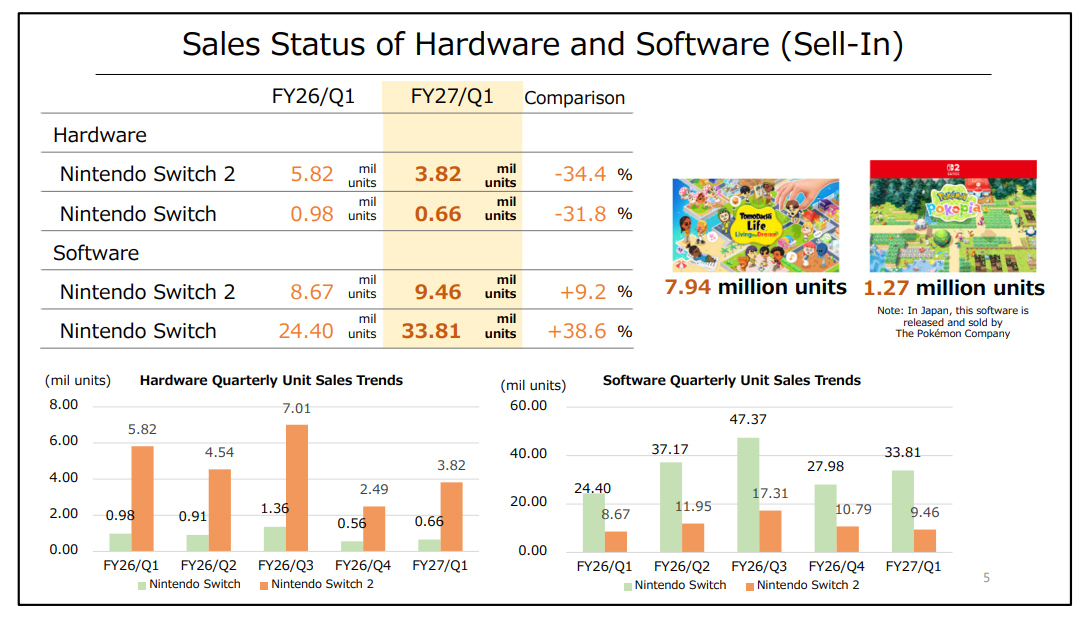This screenshot has width=1087, height=621.
Task: Click the Pokémon Pokopia game cover image
Action: pyautogui.click(x=953, y=216)
